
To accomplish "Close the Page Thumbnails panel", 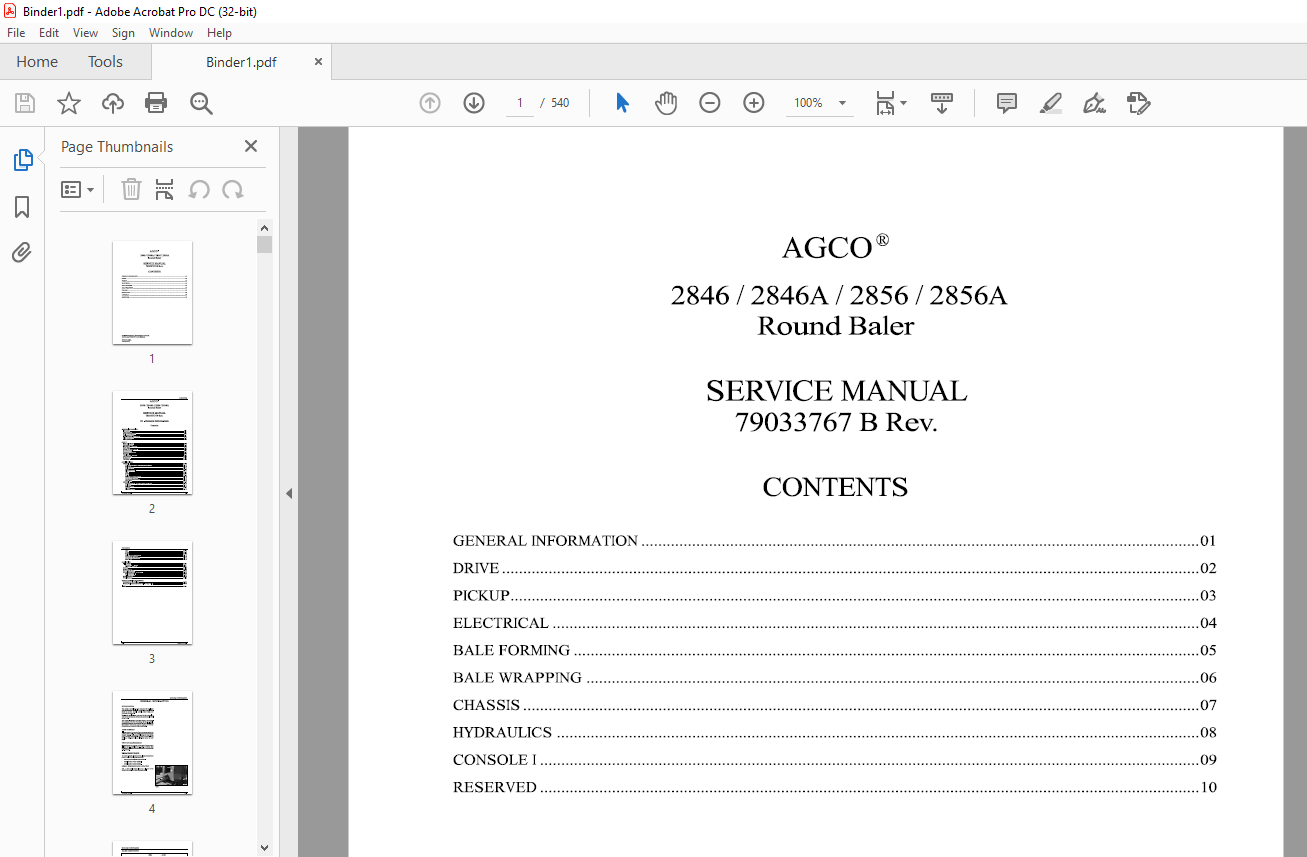I will coord(251,146).
